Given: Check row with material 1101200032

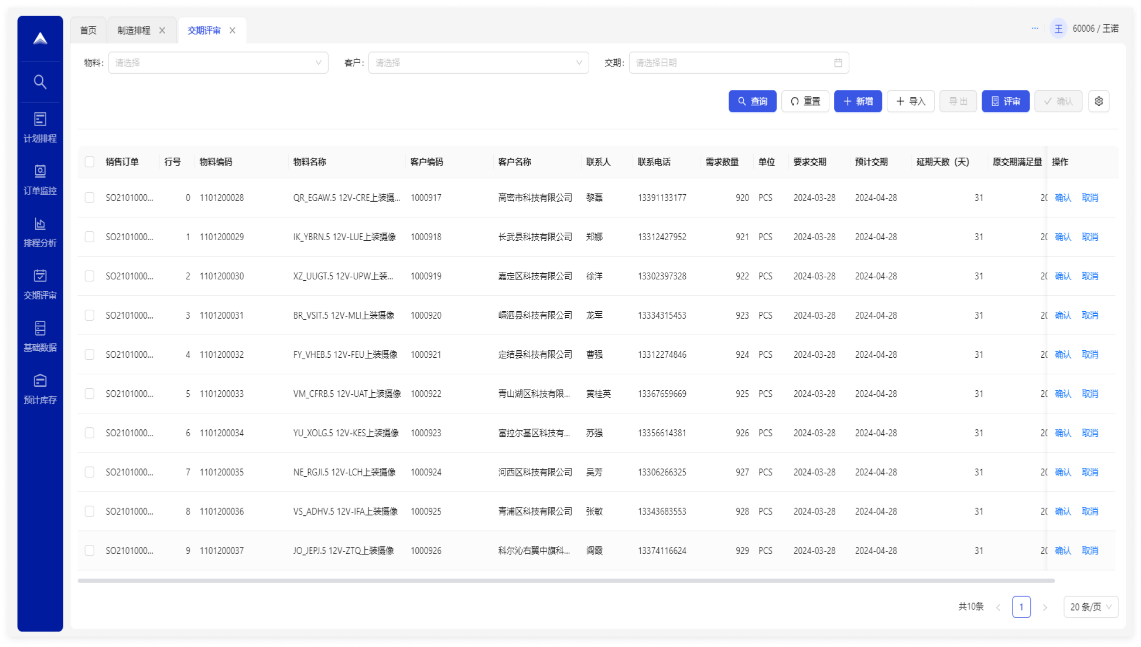Looking at the screenshot, I should click(90, 354).
